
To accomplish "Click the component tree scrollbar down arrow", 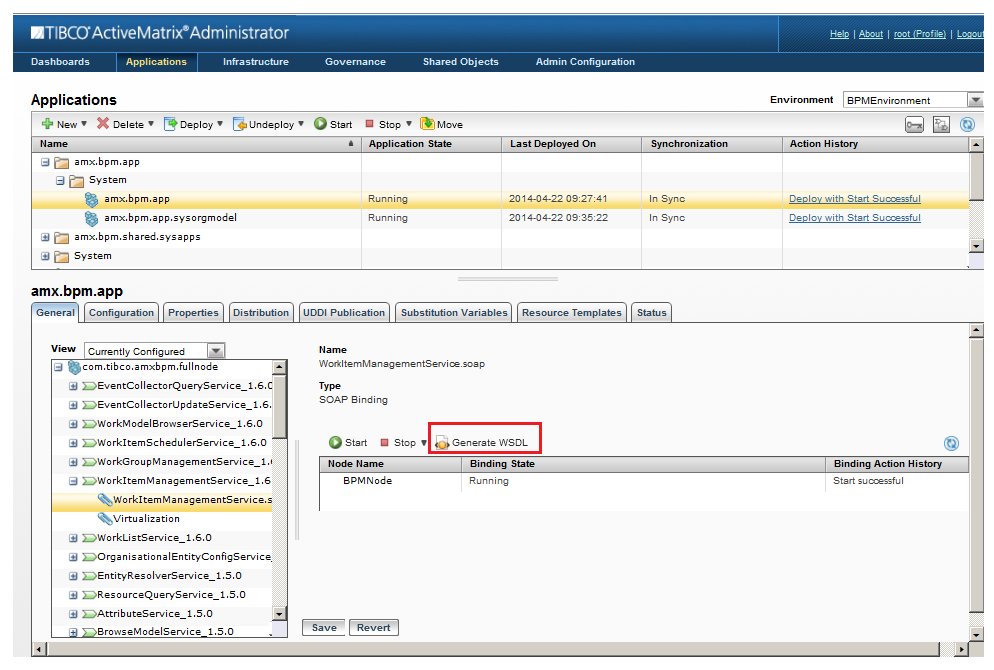I will coord(280,613).
